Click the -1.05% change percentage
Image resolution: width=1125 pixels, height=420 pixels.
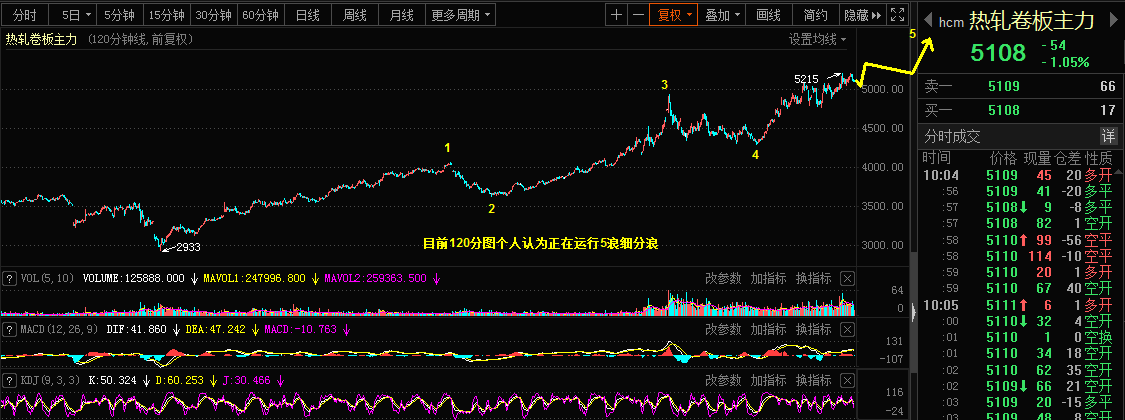[1065, 62]
